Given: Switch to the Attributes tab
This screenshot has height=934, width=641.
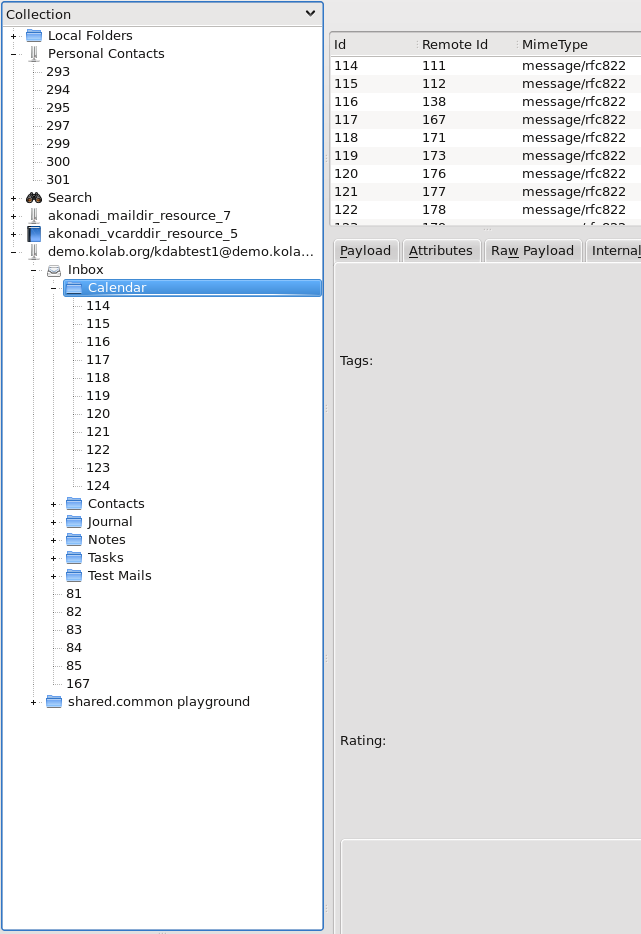Looking at the screenshot, I should [x=440, y=251].
